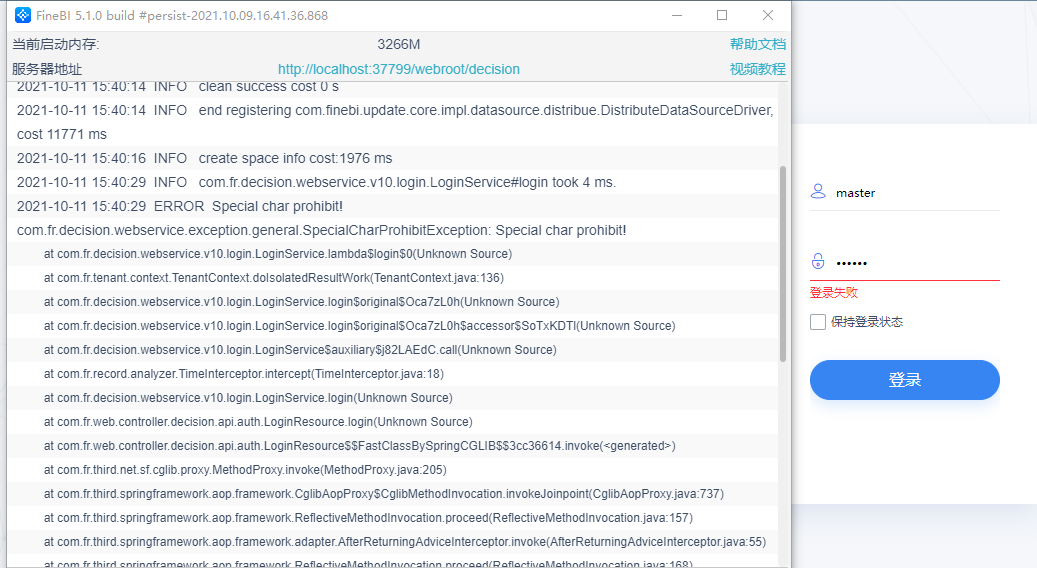The width and height of the screenshot is (1037, 568).
Task: Click the login$original$Oca7zL0h$accessor$SoTxKDTl trace line
Action: click(x=360, y=326)
